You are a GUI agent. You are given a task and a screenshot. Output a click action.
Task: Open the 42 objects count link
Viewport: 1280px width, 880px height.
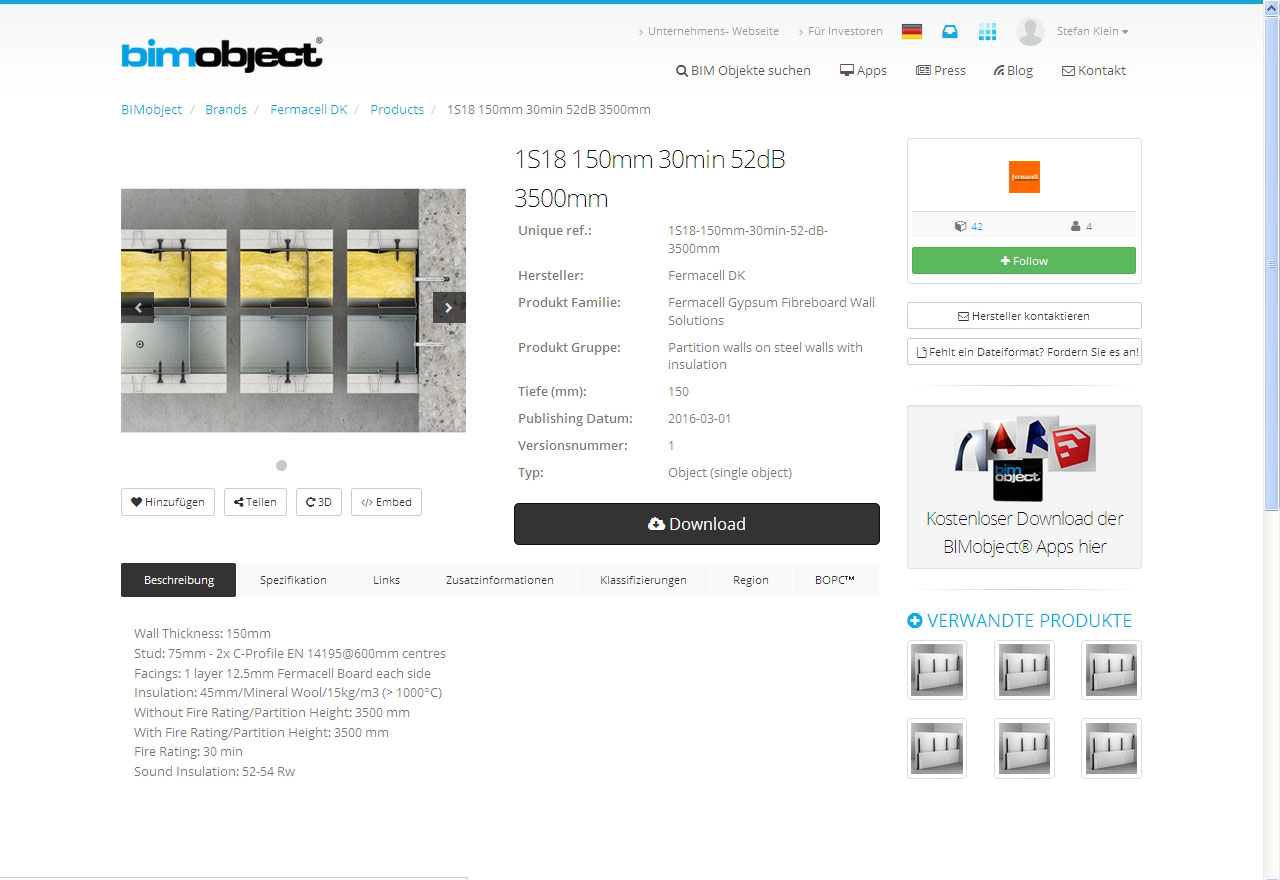[969, 226]
